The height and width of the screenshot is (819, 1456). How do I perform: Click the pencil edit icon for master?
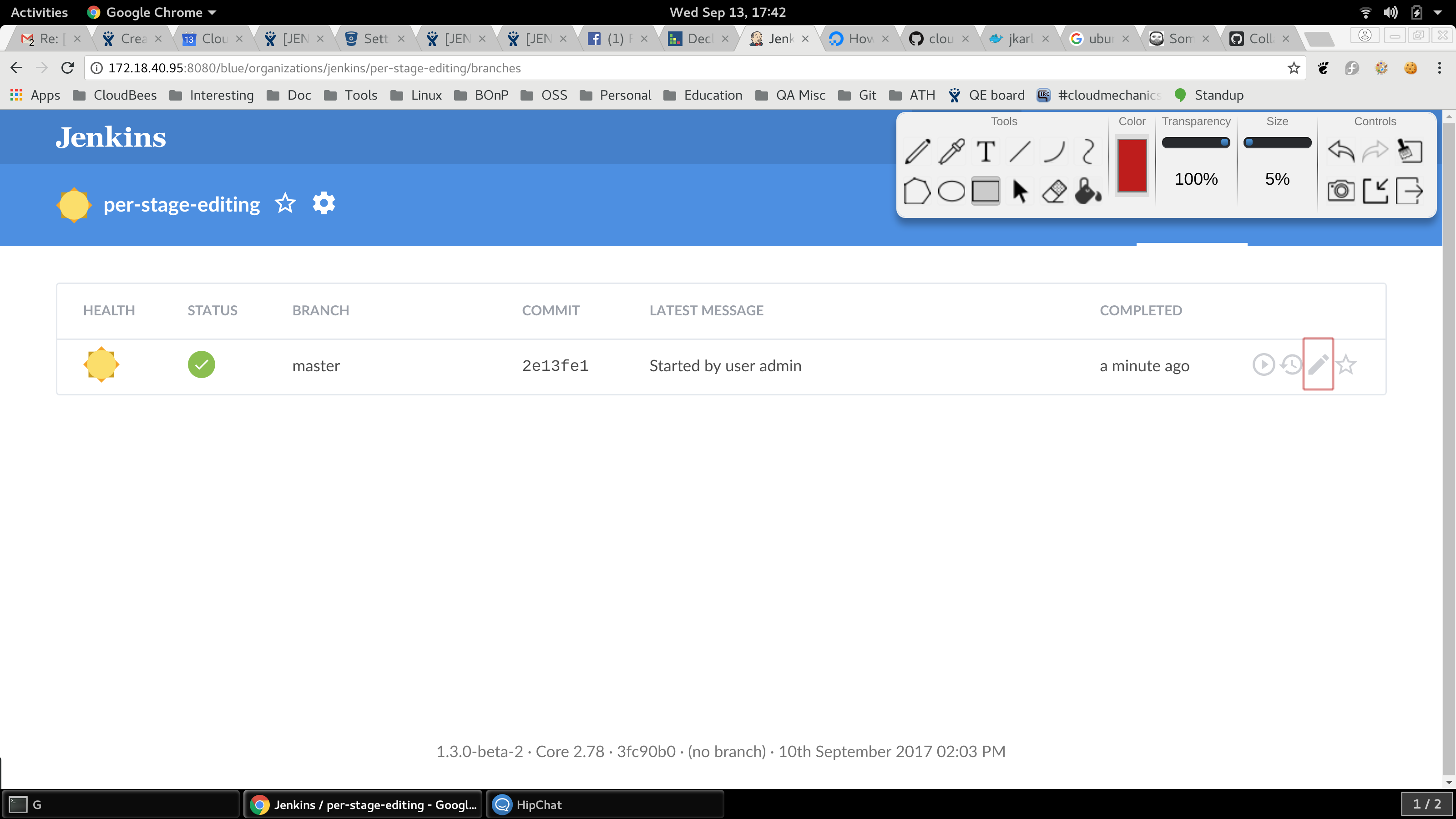click(x=1318, y=364)
